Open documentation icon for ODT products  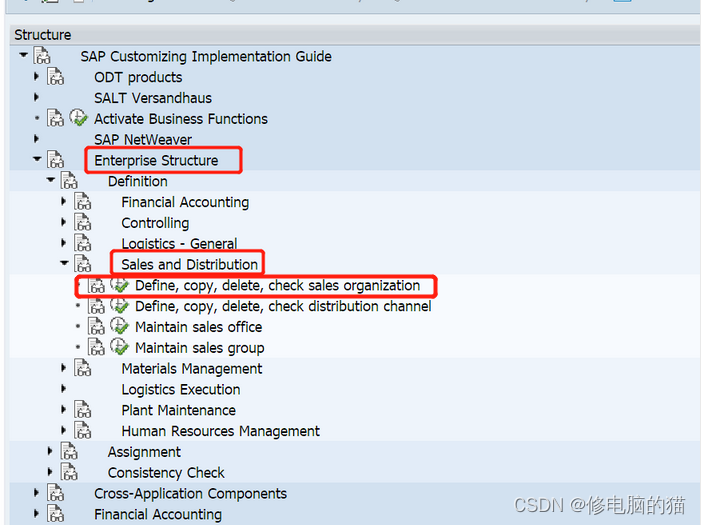[x=55, y=76]
